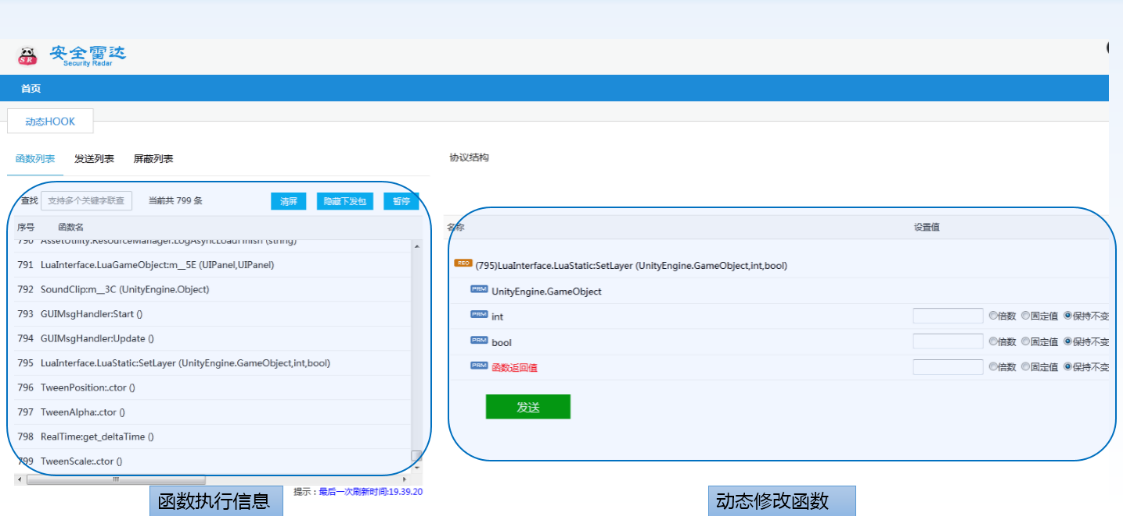Image resolution: width=1123 pixels, height=516 pixels.
Task: Click the REQ badge beside (795)LuaInterface.LuaStatic:SetLayer
Action: pyautogui.click(x=463, y=263)
